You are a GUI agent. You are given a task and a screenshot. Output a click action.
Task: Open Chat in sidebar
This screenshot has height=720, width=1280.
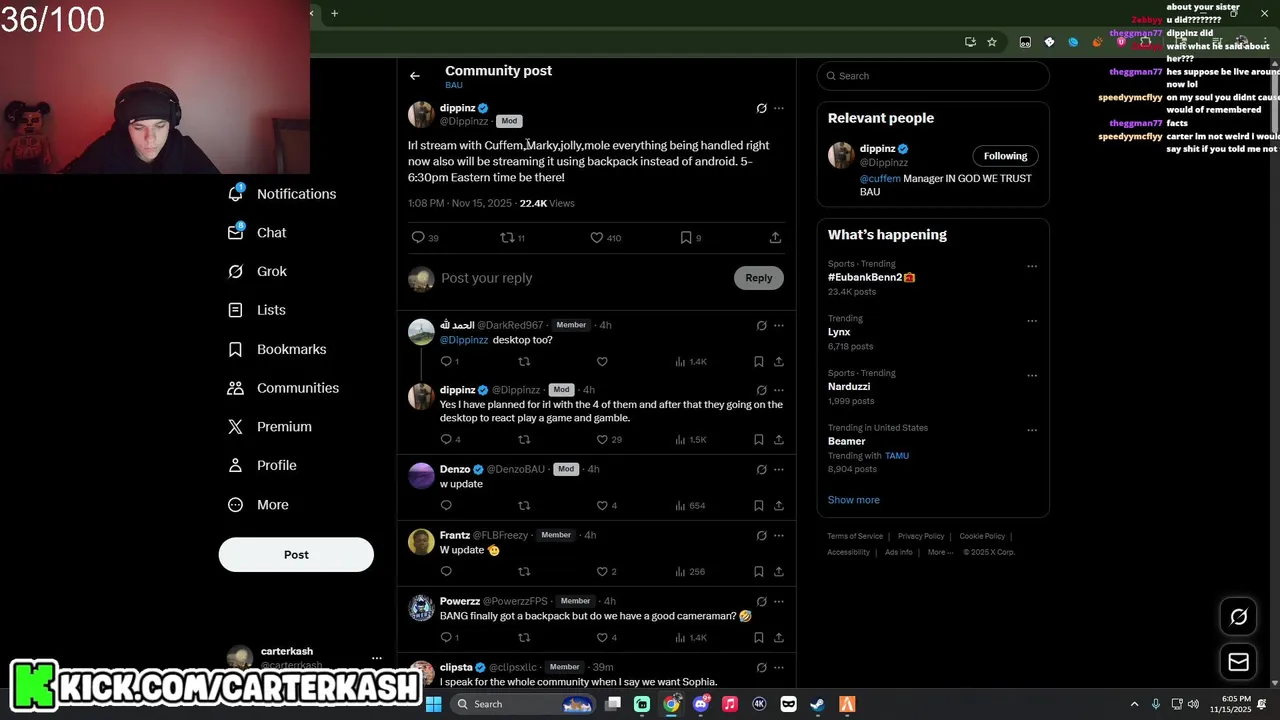pos(257,233)
